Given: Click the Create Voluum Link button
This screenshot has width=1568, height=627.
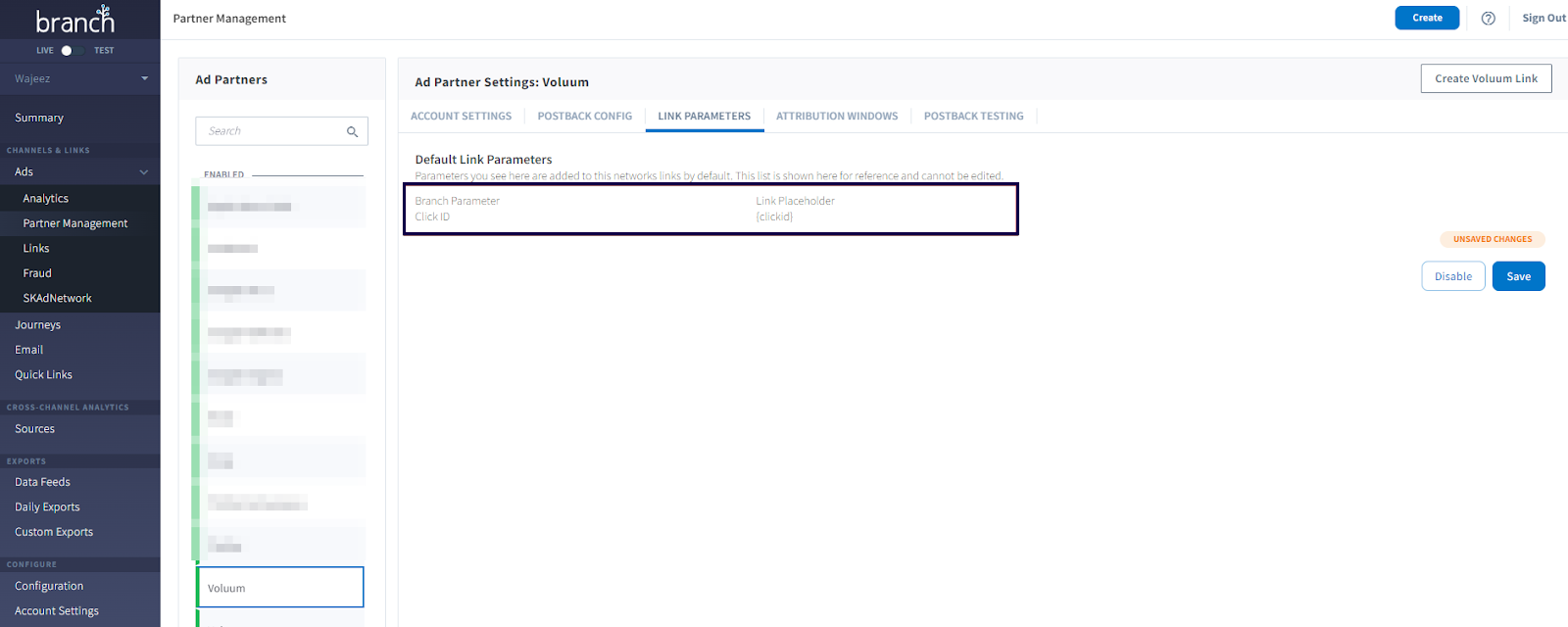Looking at the screenshot, I should pyautogui.click(x=1486, y=79).
